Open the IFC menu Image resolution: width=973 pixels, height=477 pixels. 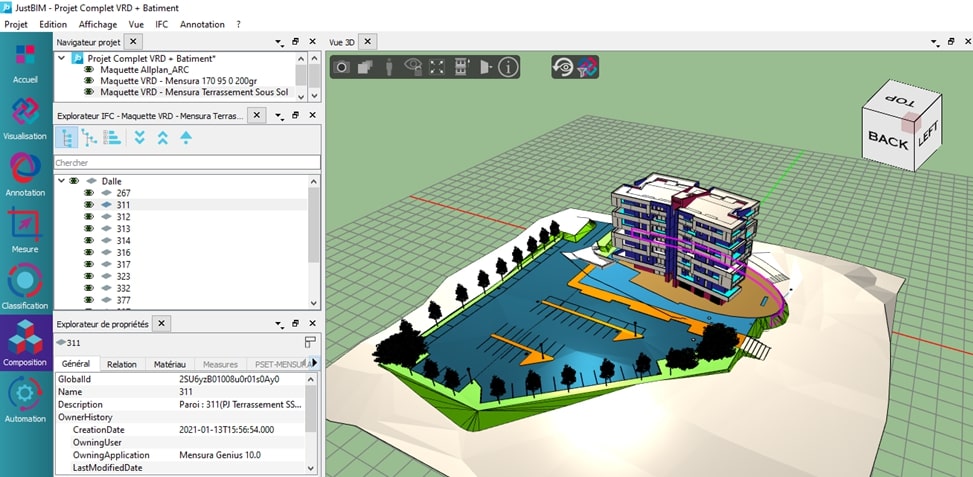(x=161, y=23)
